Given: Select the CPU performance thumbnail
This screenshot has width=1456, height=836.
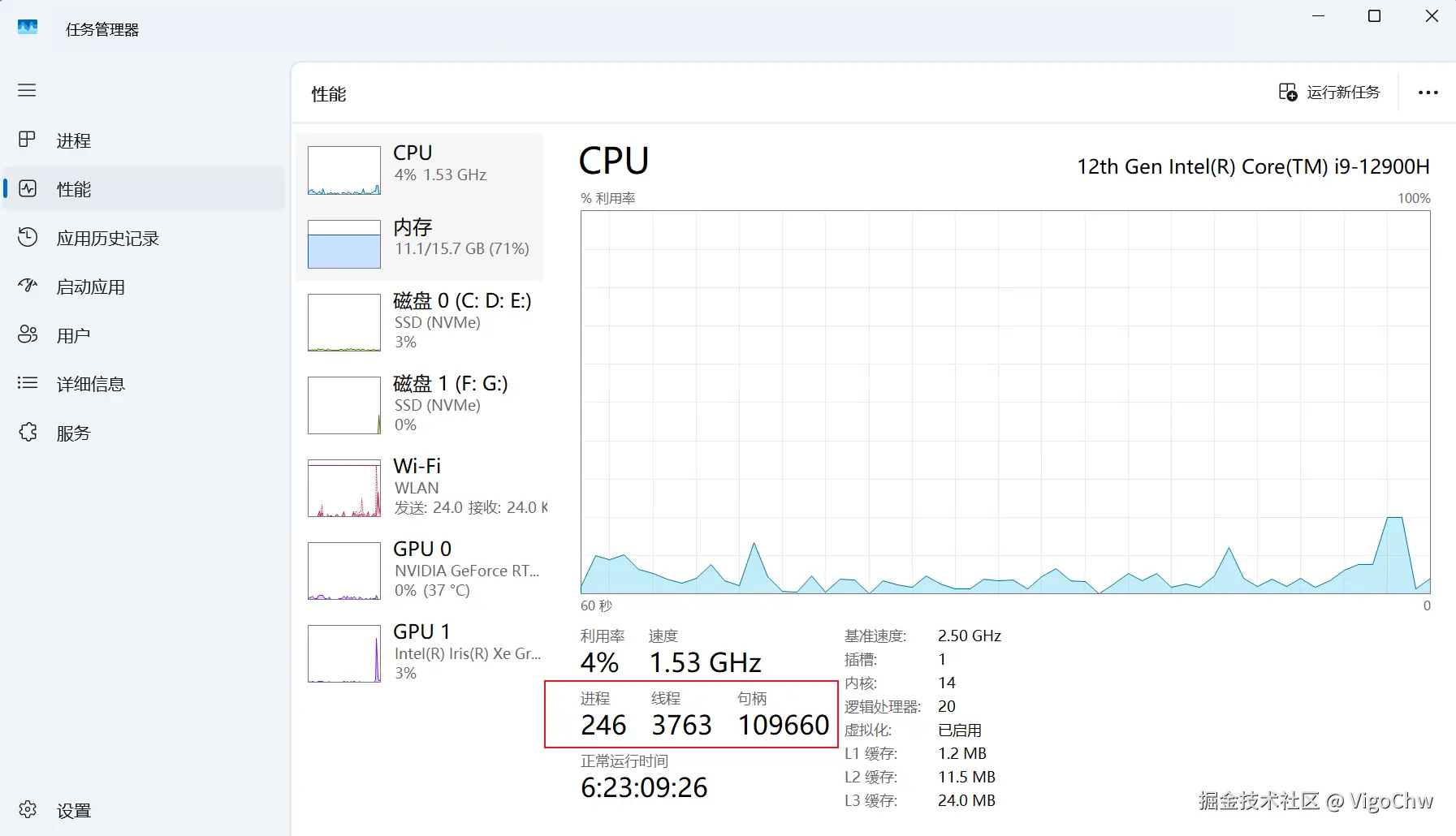Looking at the screenshot, I should [x=344, y=170].
